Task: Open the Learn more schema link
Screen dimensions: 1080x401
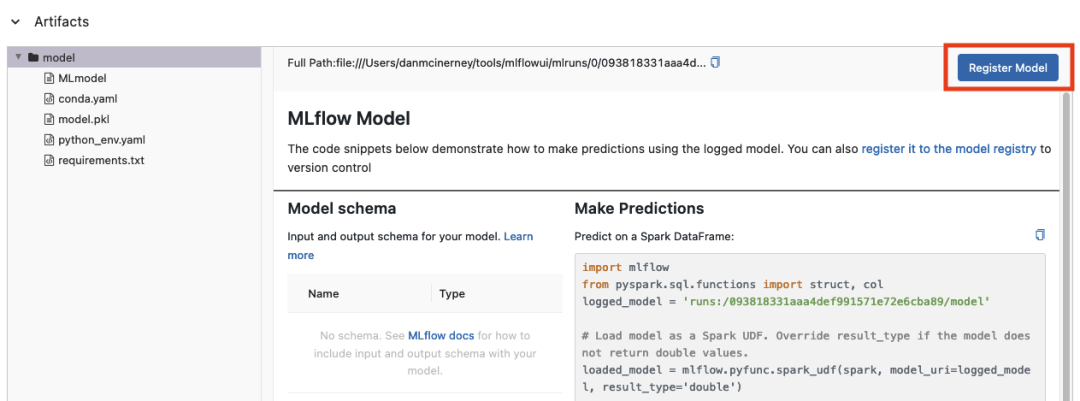Action: (x=410, y=246)
